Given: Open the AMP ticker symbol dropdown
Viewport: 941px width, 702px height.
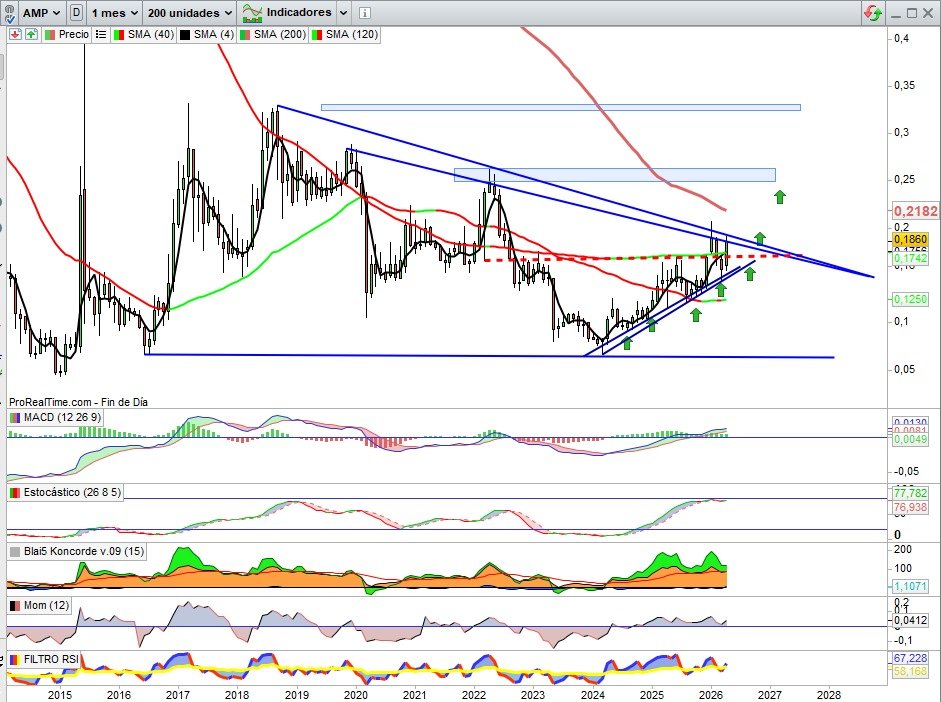Looking at the screenshot, I should click(x=41, y=13).
